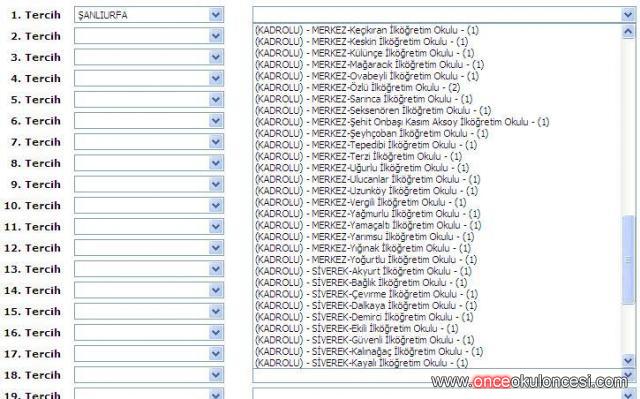Choose MERKEZ-Şehit Onbaşı Kasım Aksoy school
The width and height of the screenshot is (640, 399).
point(402,122)
